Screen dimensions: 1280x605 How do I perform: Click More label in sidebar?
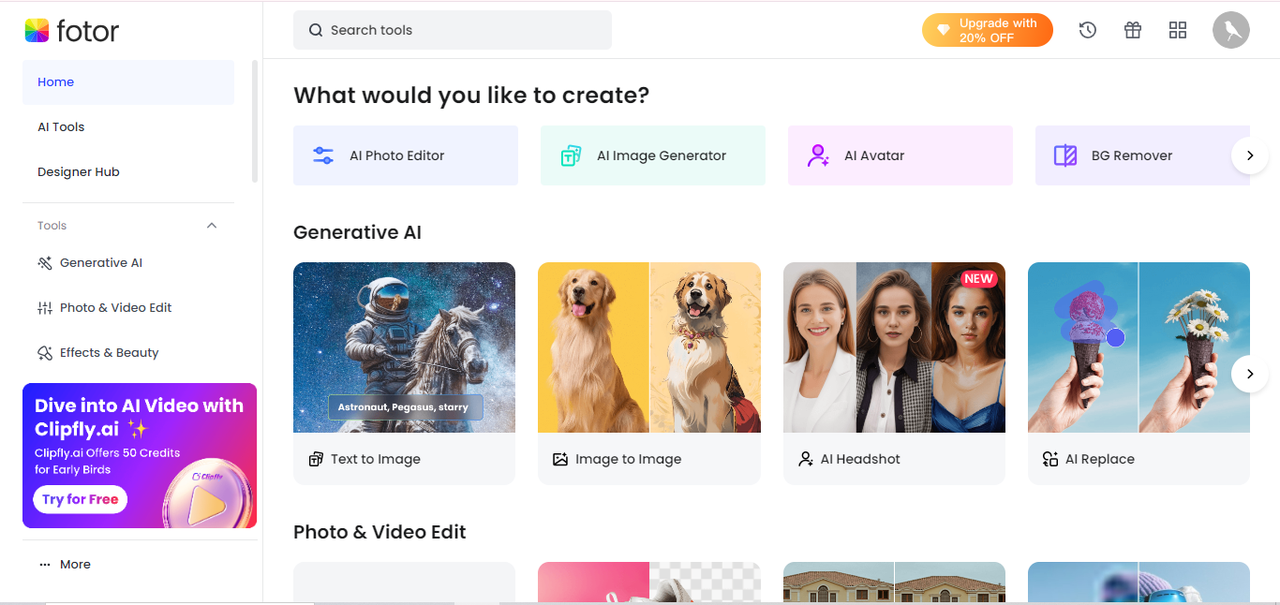click(75, 565)
